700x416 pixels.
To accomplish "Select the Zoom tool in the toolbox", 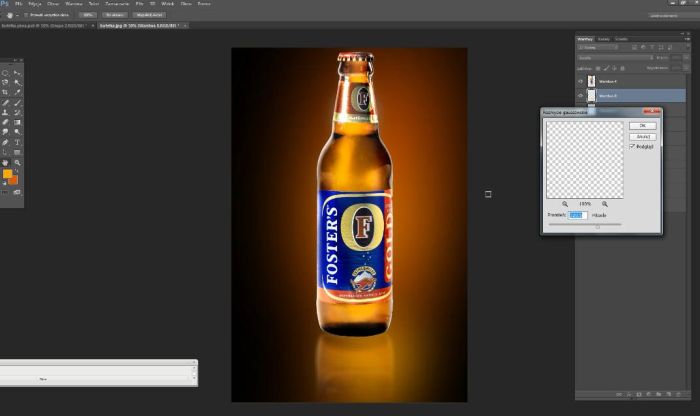I will [x=18, y=162].
